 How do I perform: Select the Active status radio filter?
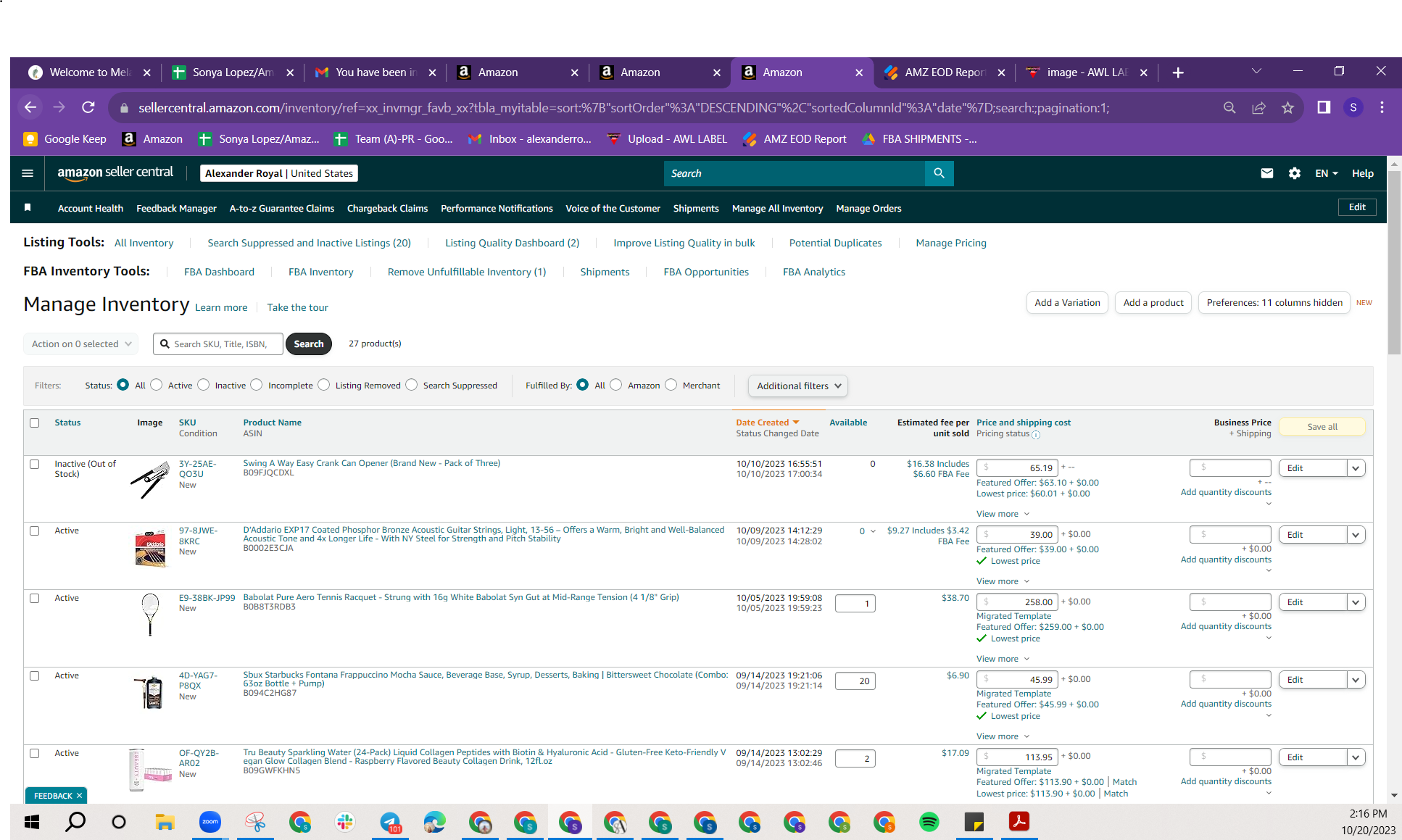157,385
